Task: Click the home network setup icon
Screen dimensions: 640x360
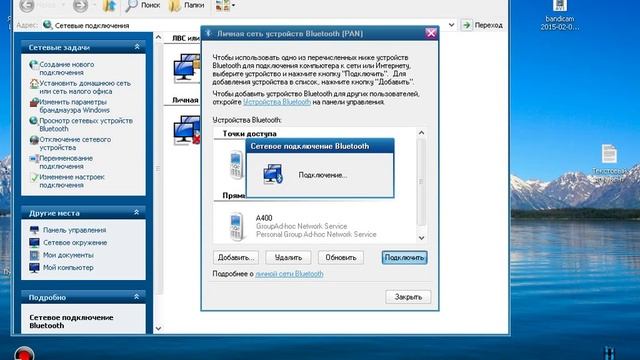Action: 34,84
